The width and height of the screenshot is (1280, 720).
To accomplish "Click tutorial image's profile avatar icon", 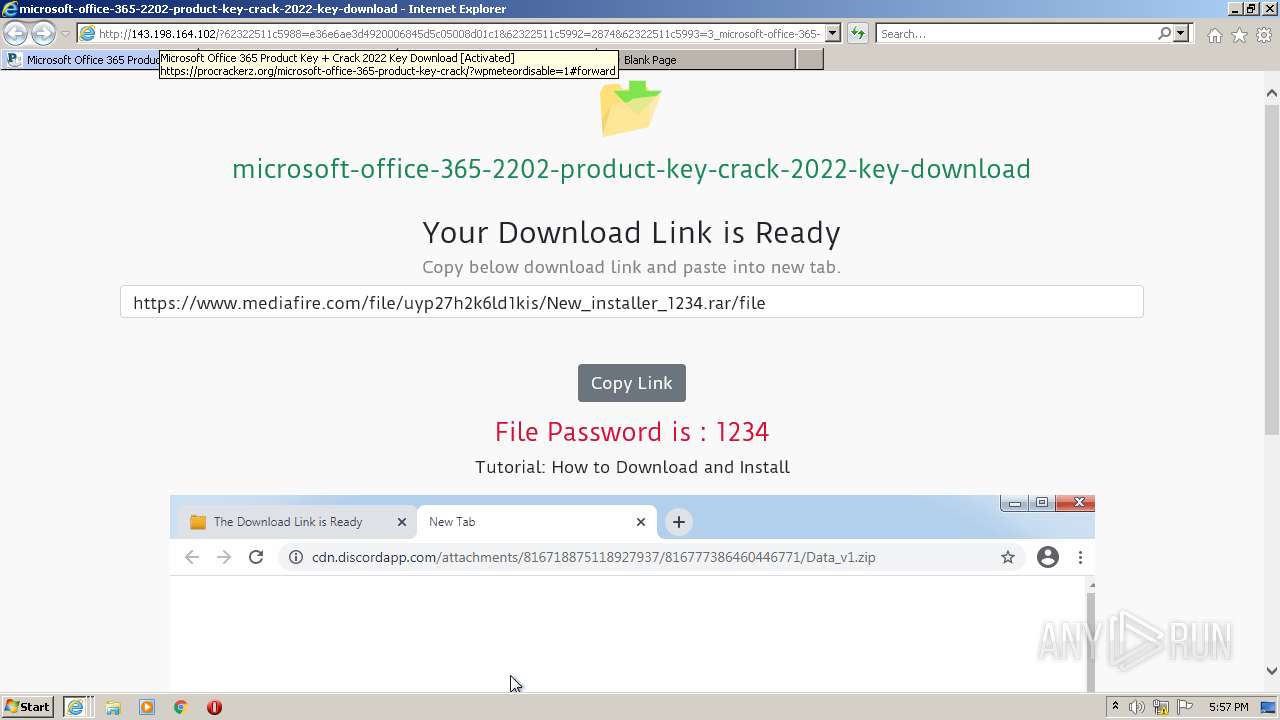I will [1047, 557].
